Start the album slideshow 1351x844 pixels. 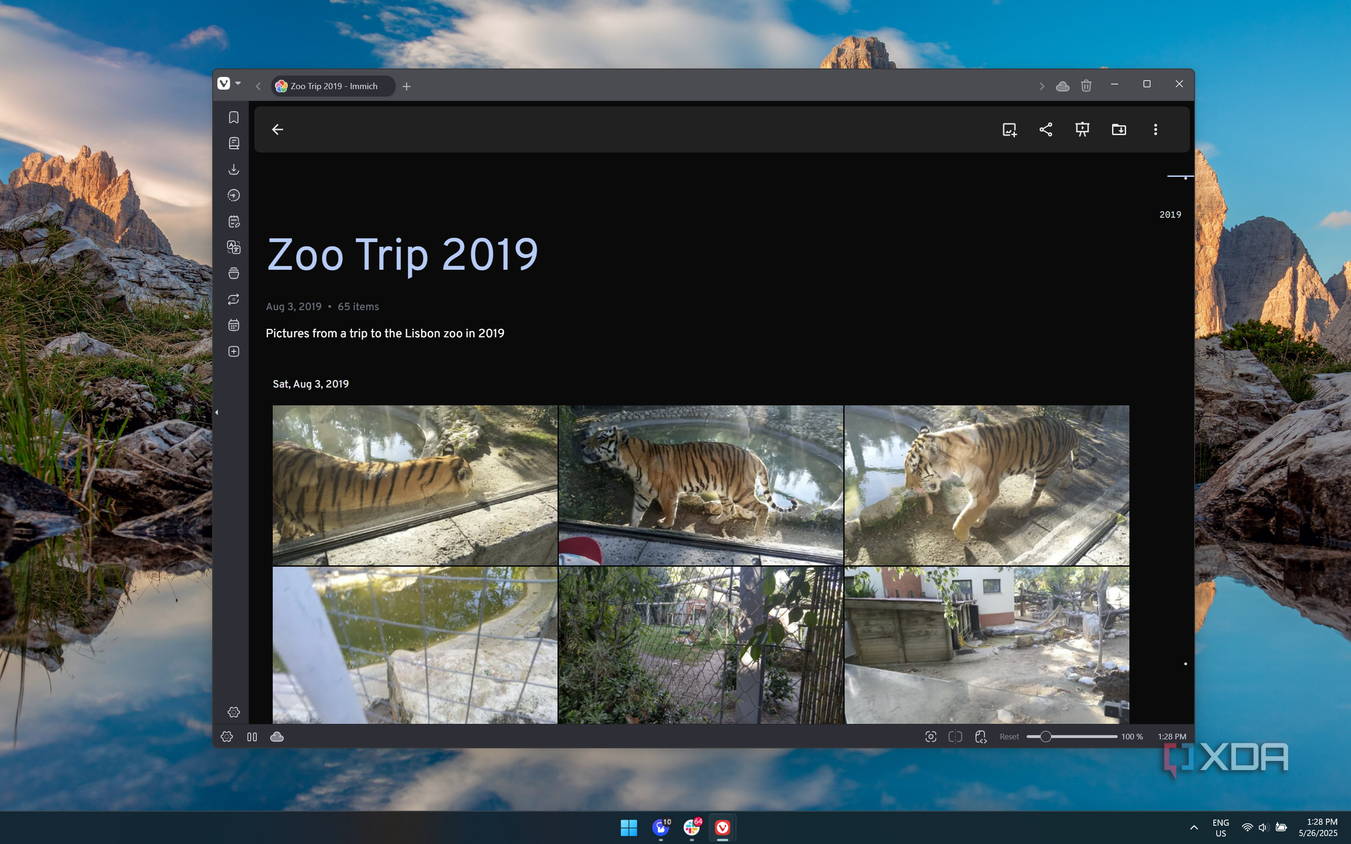point(1082,129)
